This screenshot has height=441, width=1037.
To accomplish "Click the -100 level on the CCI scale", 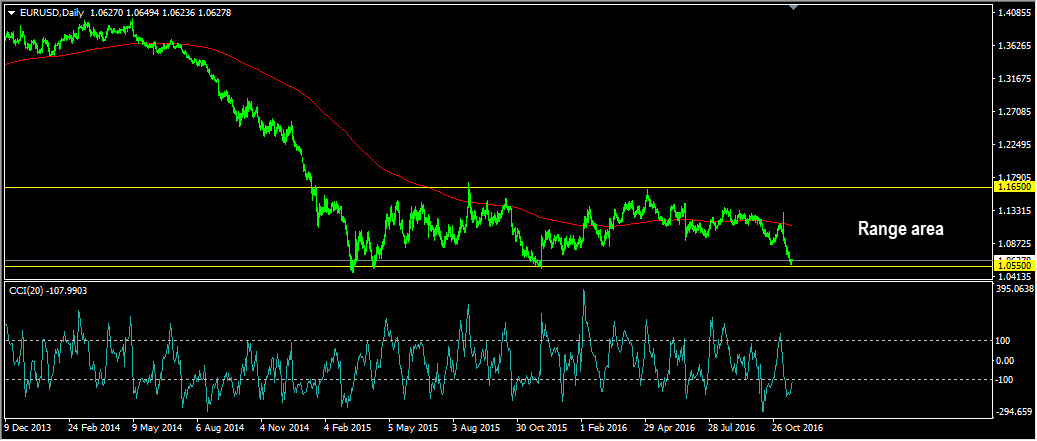I will coord(1004,380).
